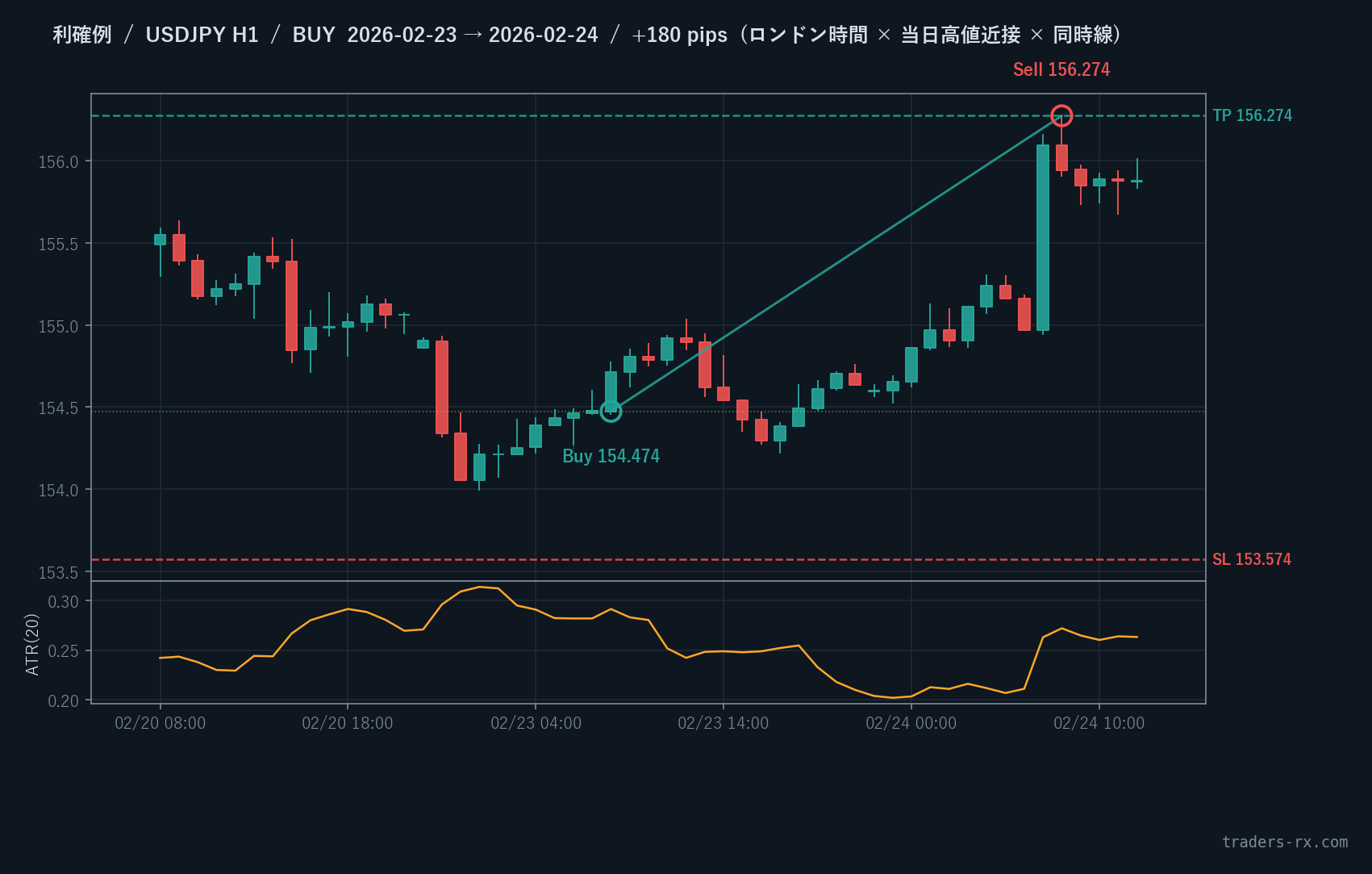This screenshot has width=1372, height=874.
Task: Click the '02/23 04:00' time axis label
Action: click(536, 723)
